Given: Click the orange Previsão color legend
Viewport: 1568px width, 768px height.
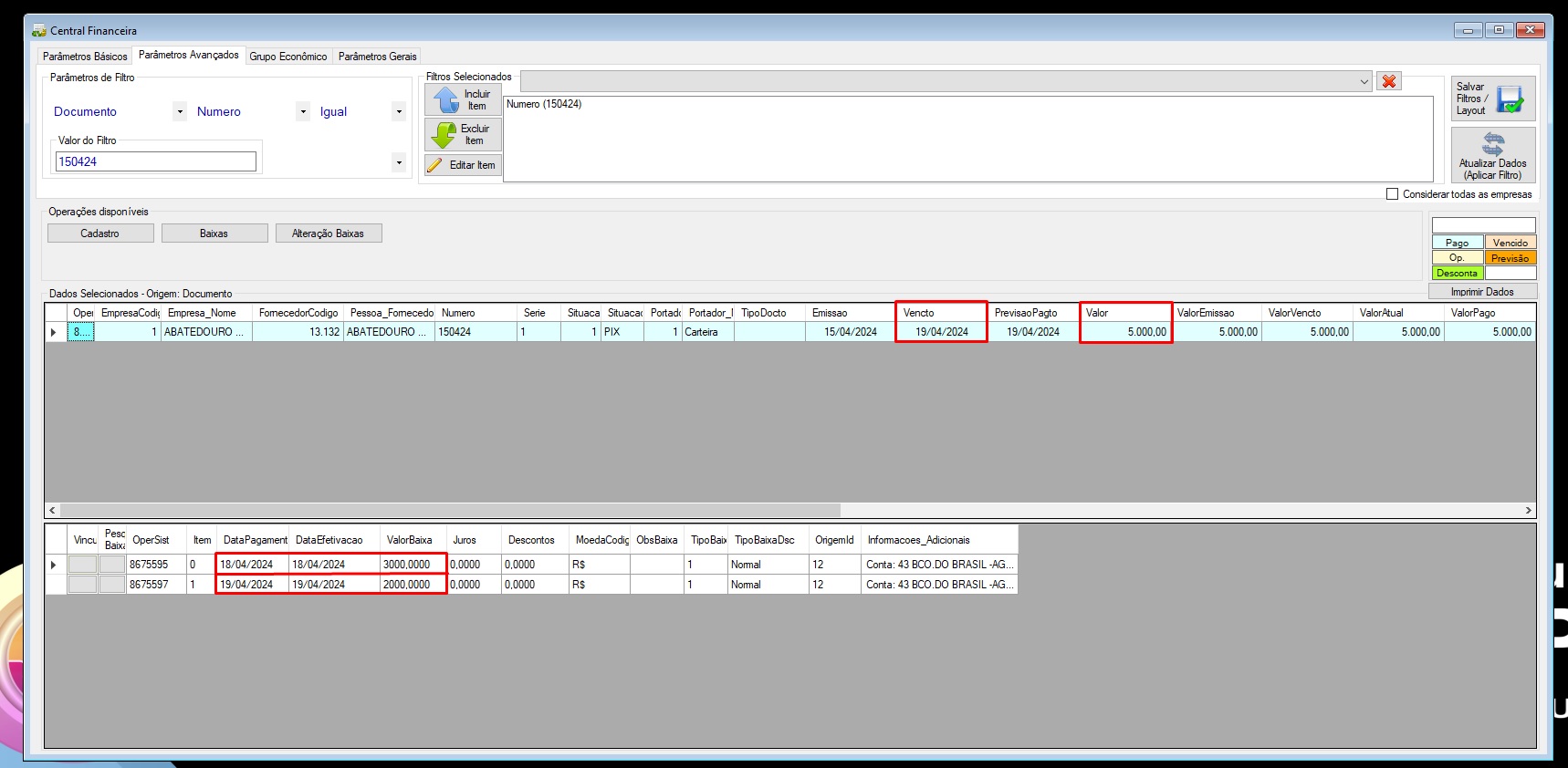Looking at the screenshot, I should 1511,258.
